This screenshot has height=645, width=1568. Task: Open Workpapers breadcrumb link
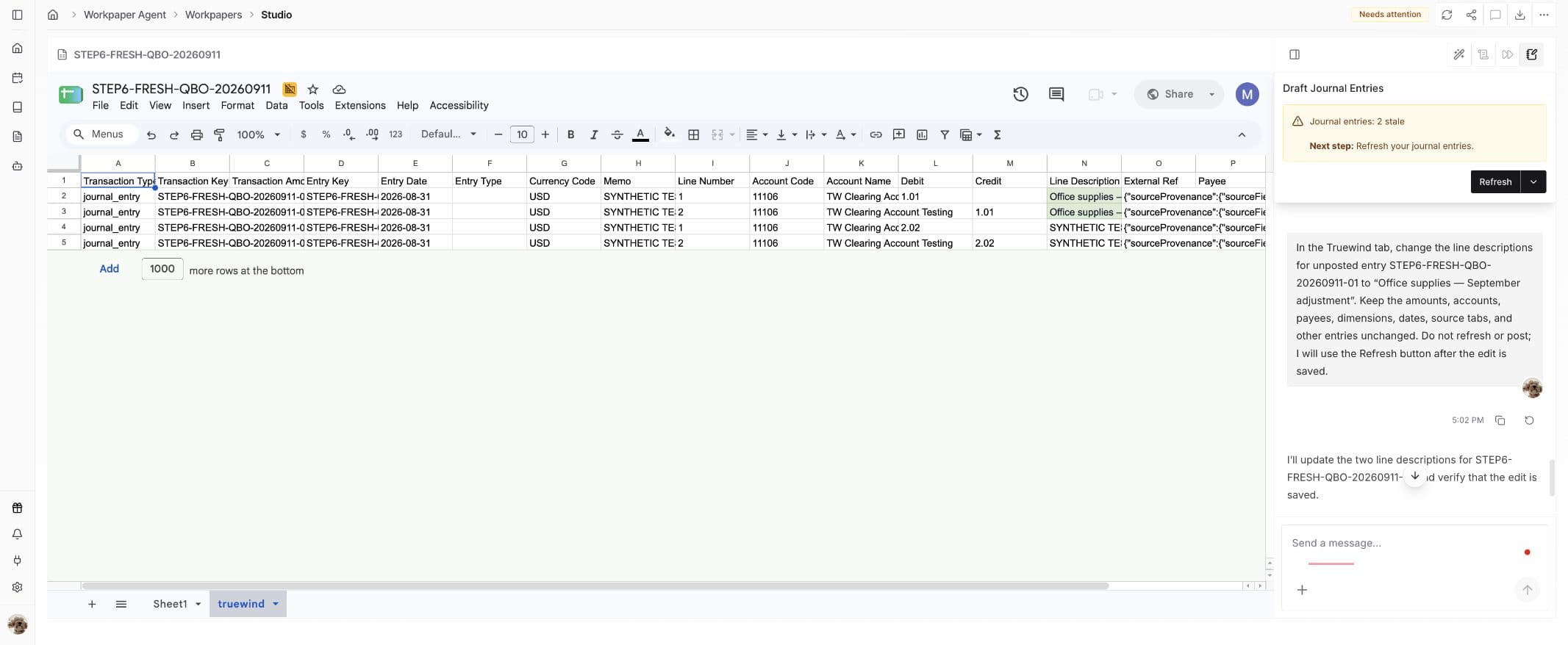click(213, 15)
